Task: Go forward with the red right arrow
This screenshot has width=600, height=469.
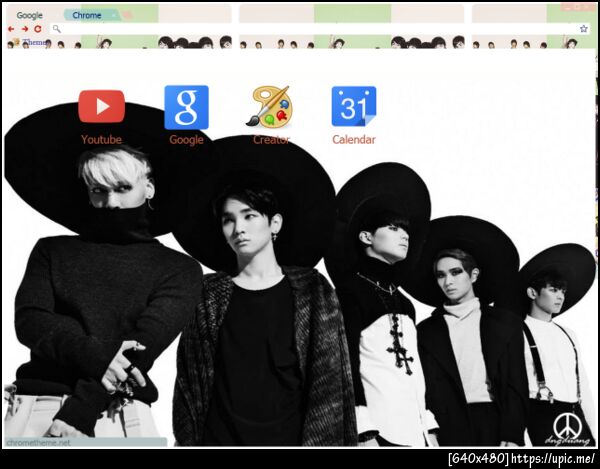Action: pos(25,29)
